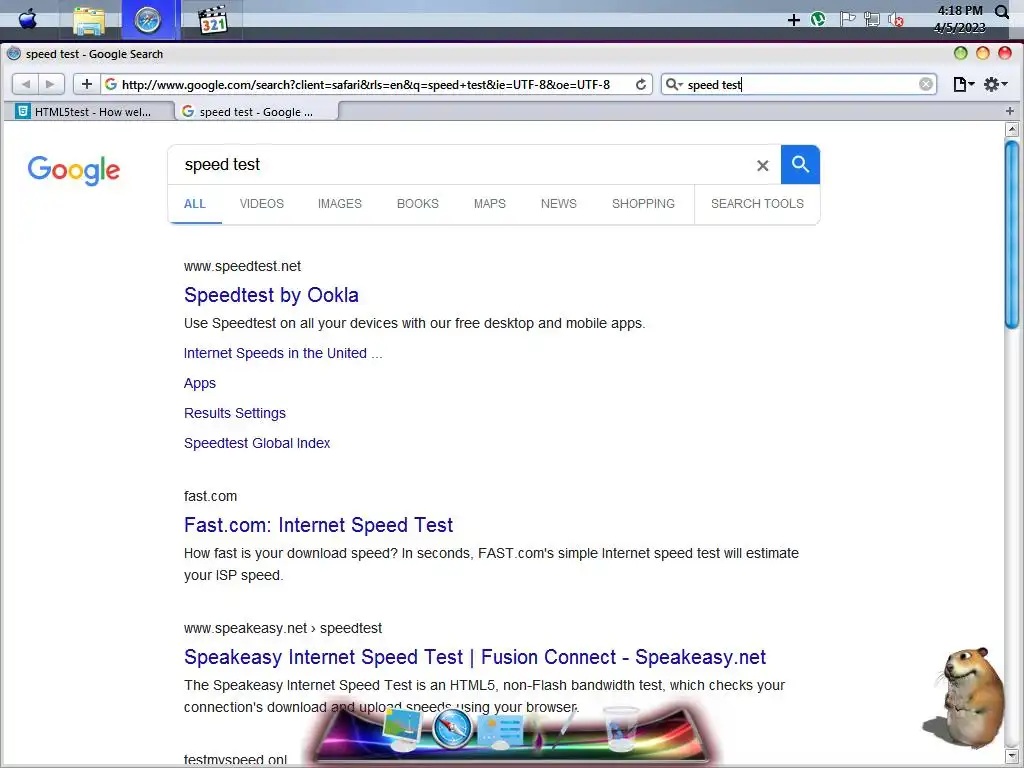The height and width of the screenshot is (768, 1024).
Task: Click the Safari icon in the bottom dock
Action: (452, 728)
